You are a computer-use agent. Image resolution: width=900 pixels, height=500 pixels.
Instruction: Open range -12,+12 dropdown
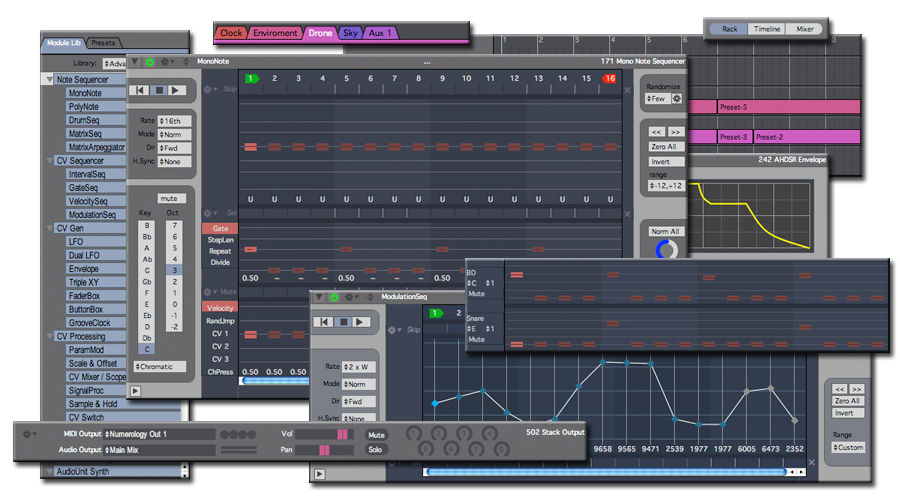tap(666, 186)
